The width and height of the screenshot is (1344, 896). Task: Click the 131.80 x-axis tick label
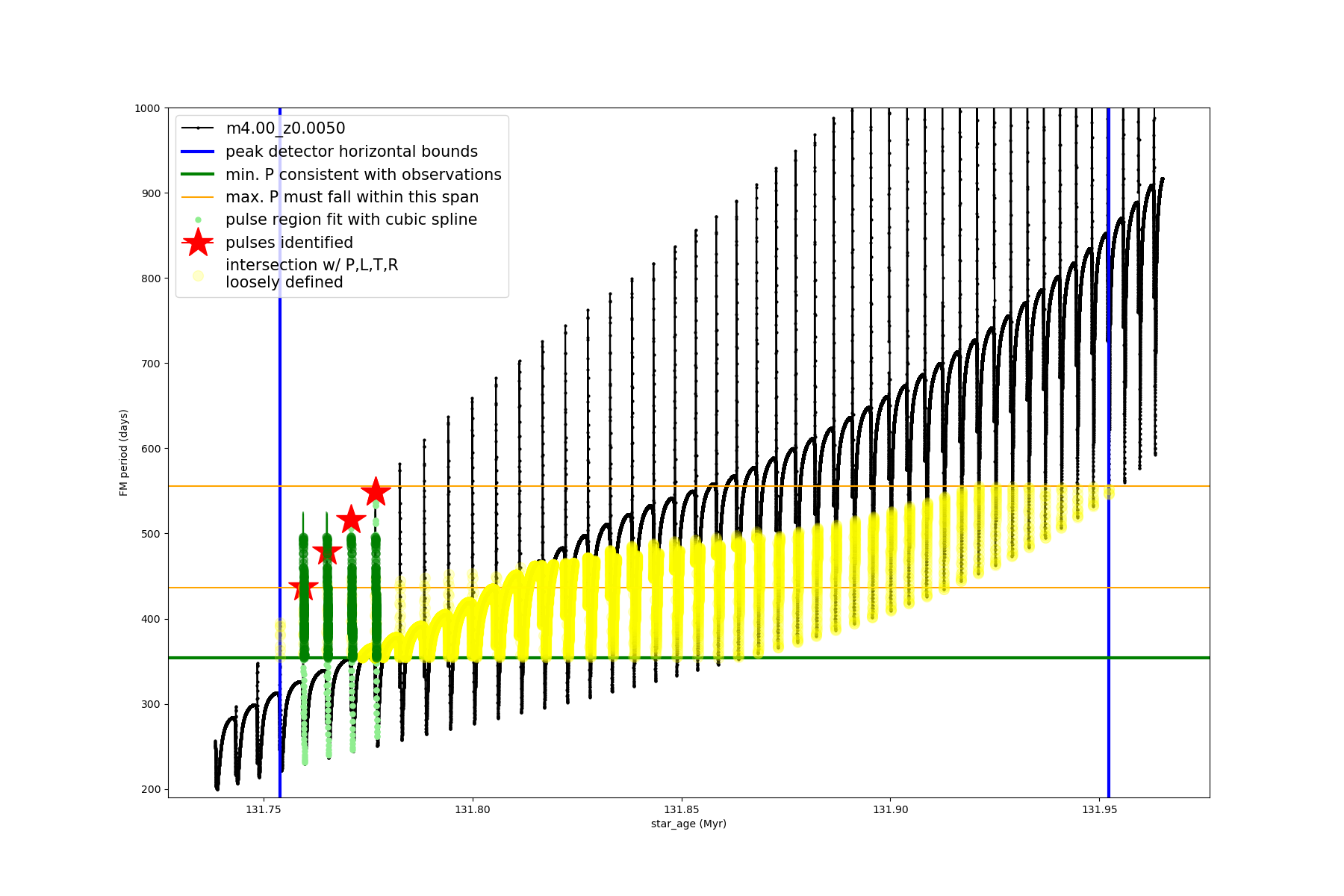(x=472, y=809)
